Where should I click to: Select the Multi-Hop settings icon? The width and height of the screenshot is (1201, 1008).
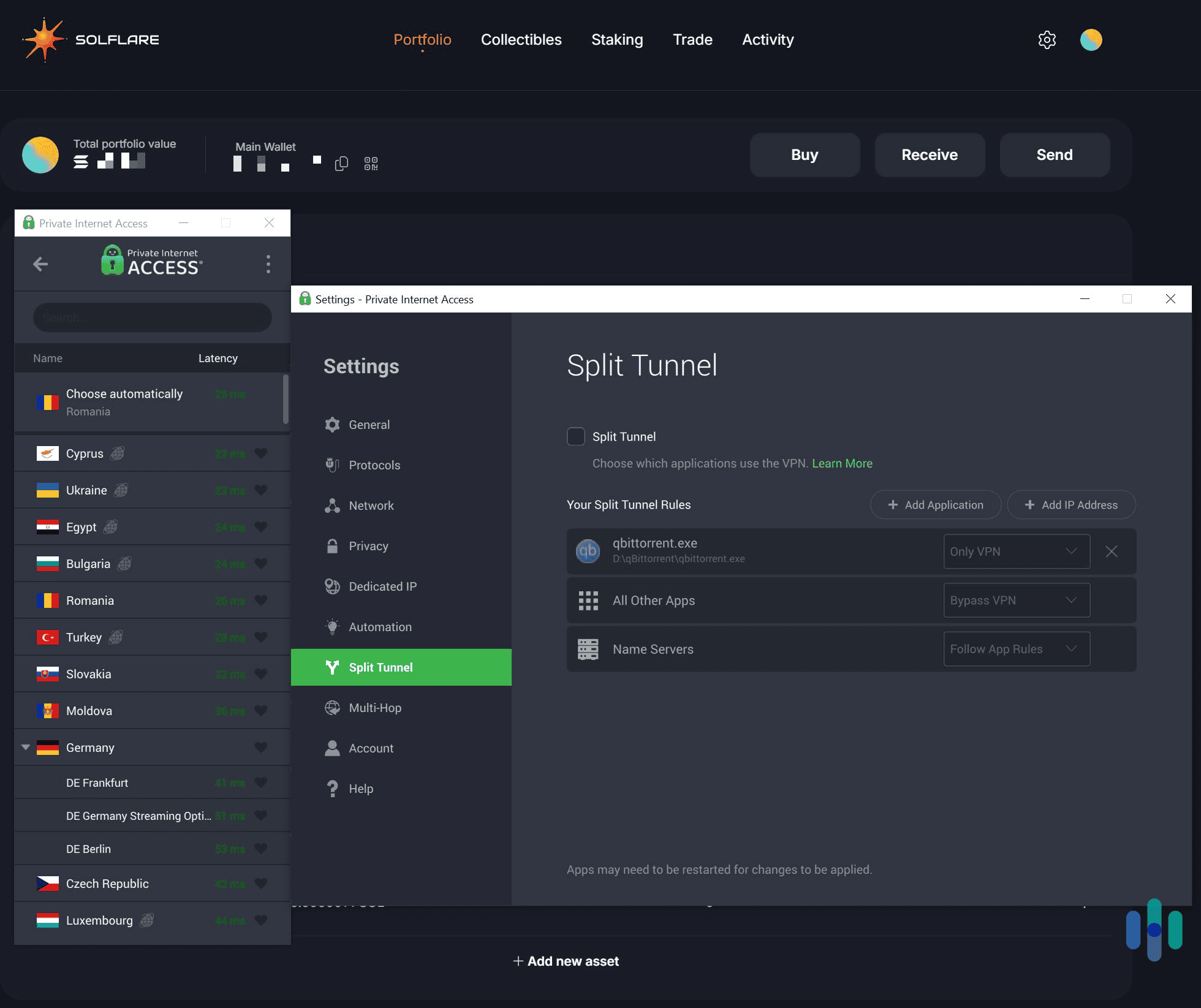332,707
